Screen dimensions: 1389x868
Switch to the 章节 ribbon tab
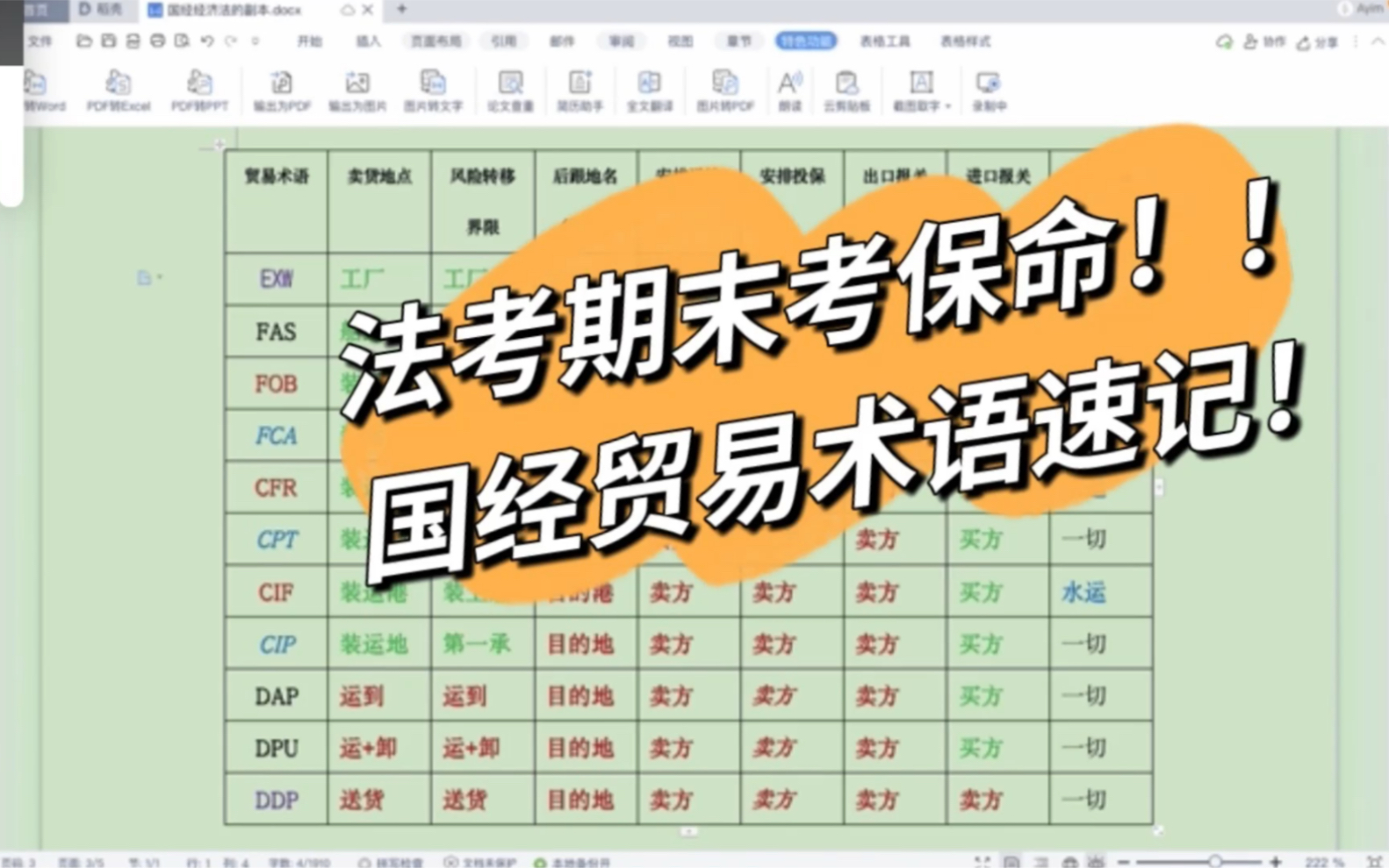(738, 41)
